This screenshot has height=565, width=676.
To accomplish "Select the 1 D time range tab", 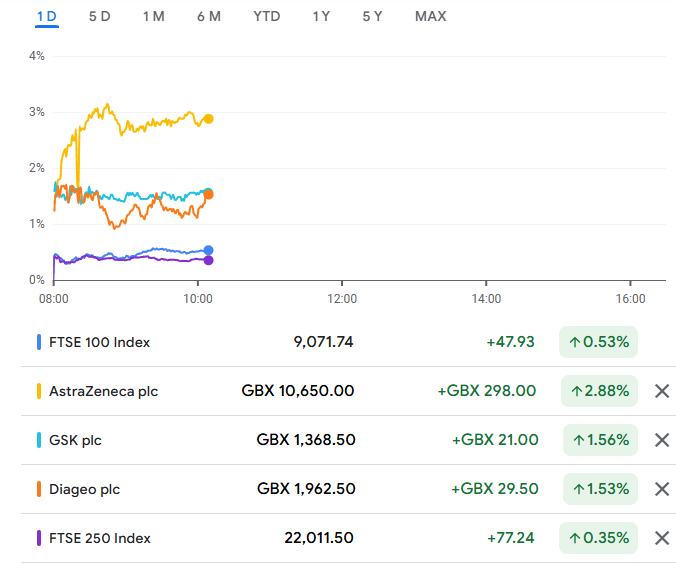I will (47, 16).
